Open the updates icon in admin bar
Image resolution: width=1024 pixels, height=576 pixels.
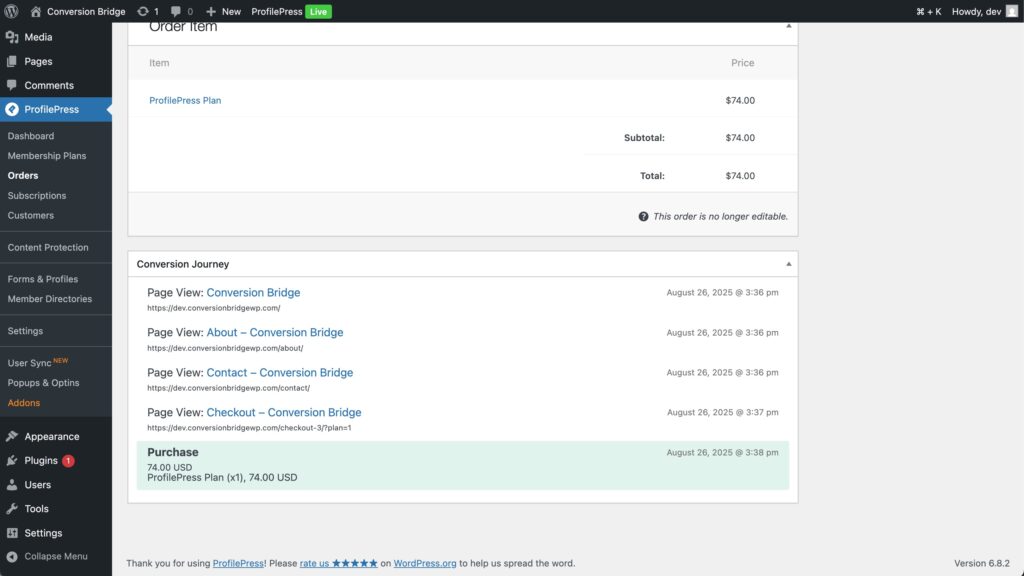pyautogui.click(x=143, y=11)
